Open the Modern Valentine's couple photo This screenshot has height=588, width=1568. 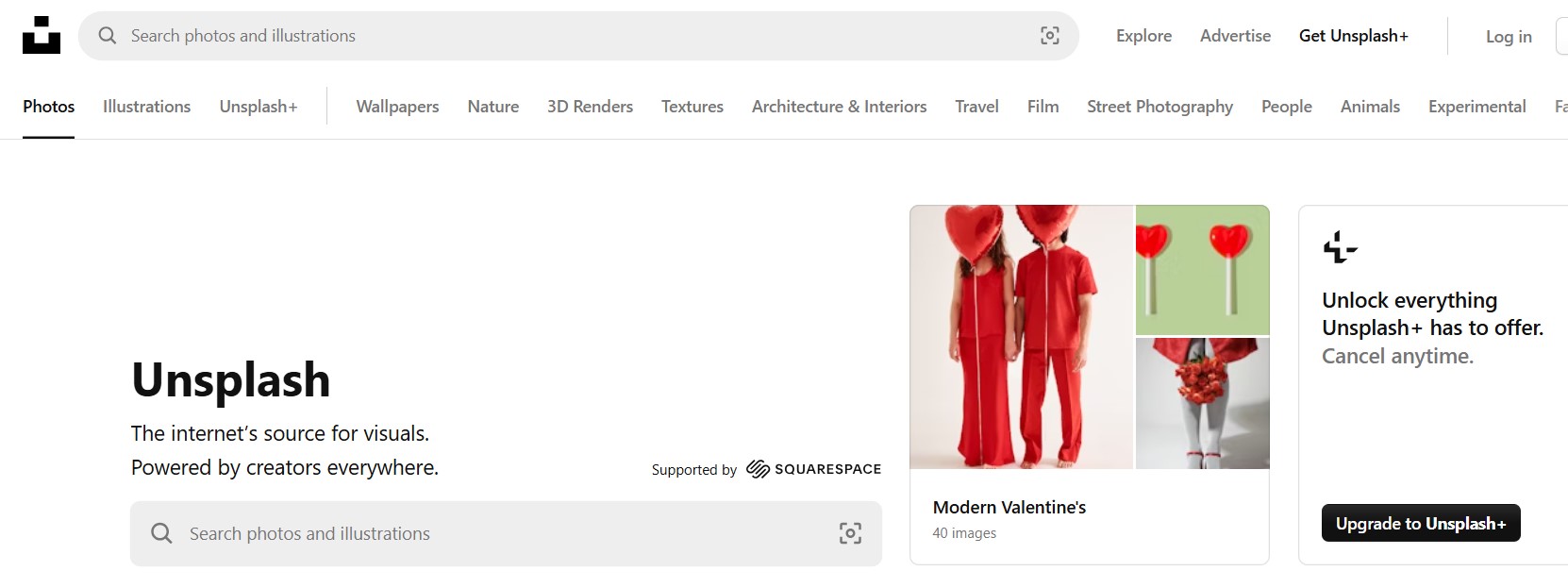click(x=1021, y=337)
